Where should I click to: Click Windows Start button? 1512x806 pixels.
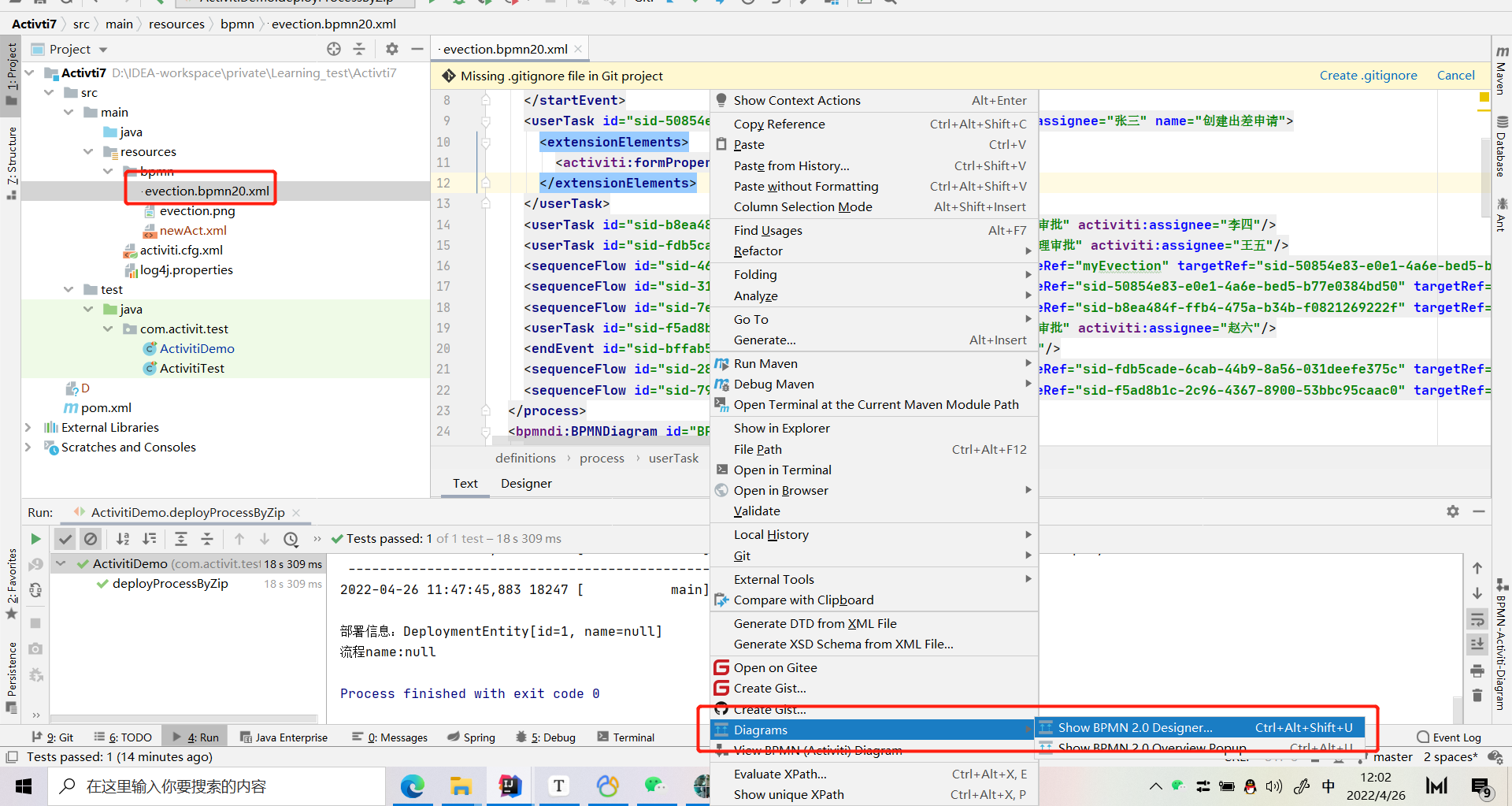(24, 786)
